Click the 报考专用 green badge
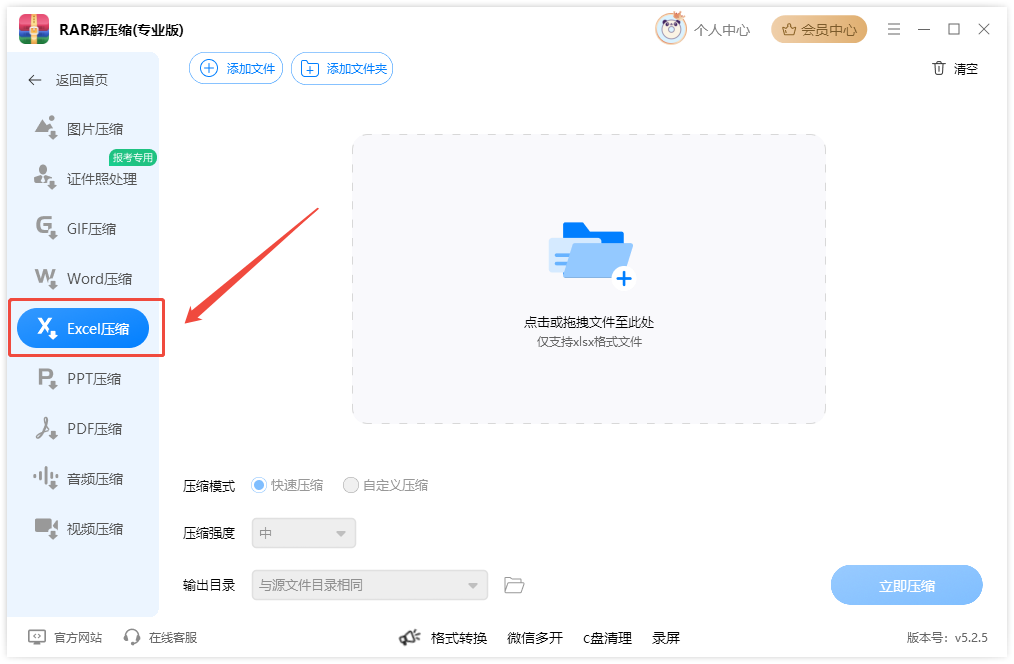This screenshot has height=664, width=1014. click(133, 157)
